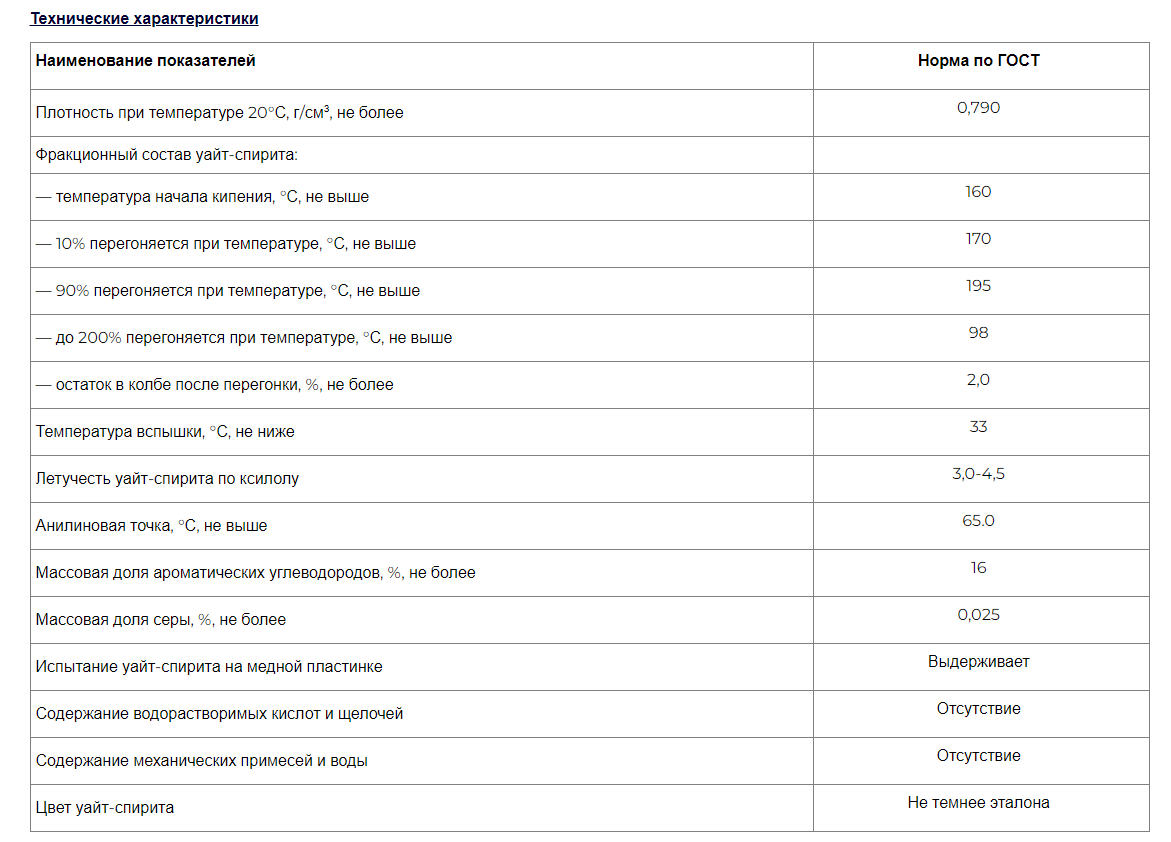Click Отсутствие in водорастворимых кислот row
The width and height of the screenshot is (1171, 842).
coord(978,709)
